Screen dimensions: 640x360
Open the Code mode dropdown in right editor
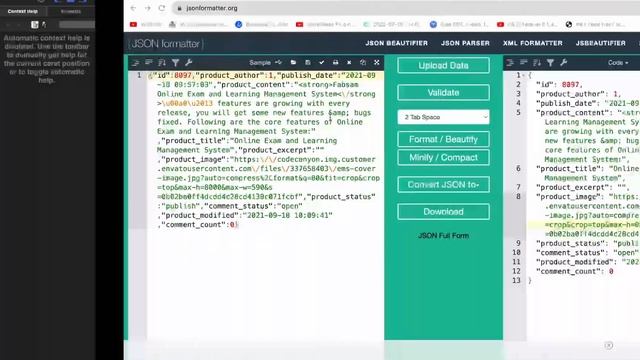coord(618,62)
